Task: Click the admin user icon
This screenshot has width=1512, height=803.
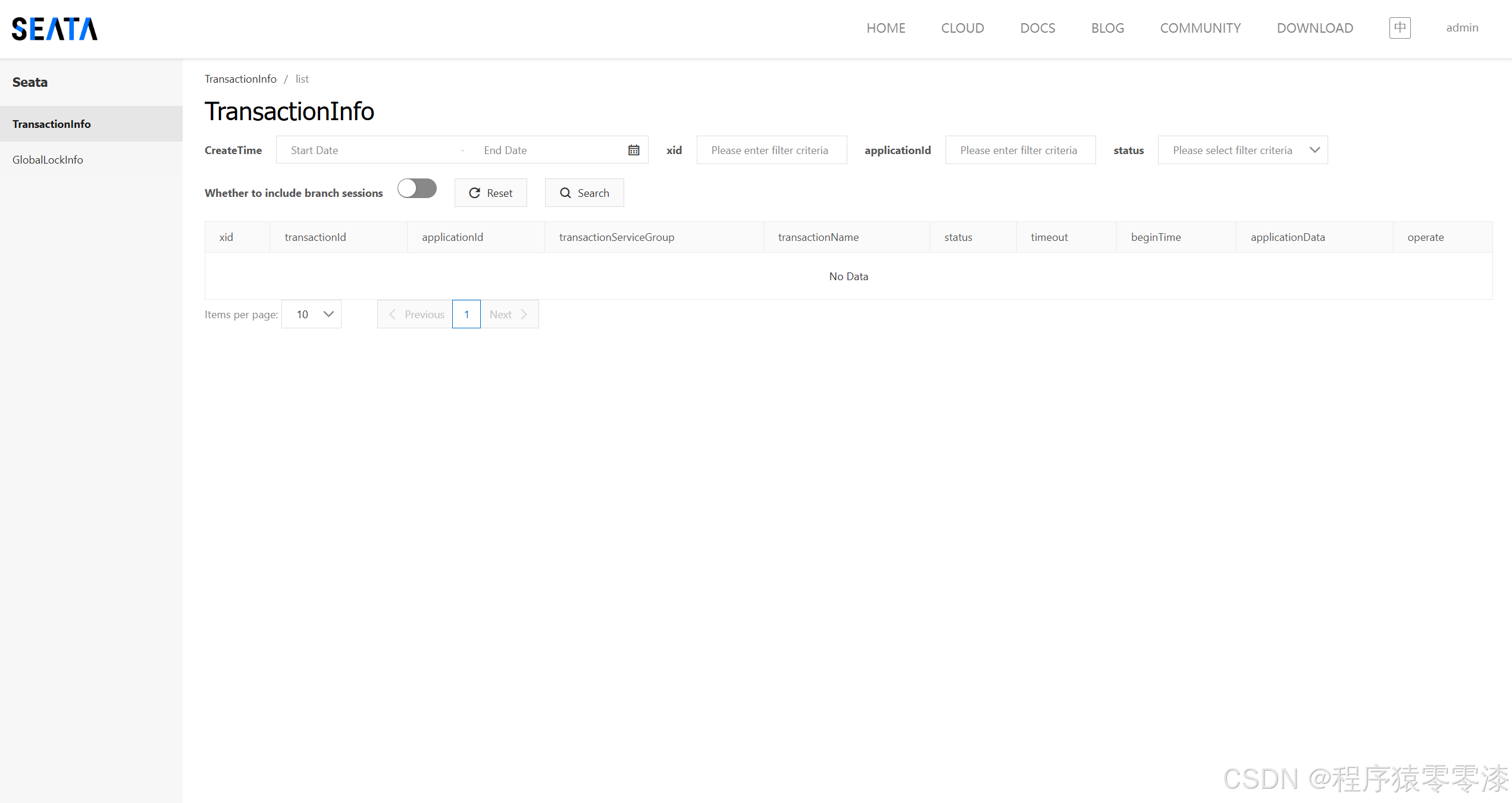Action: [x=1462, y=27]
